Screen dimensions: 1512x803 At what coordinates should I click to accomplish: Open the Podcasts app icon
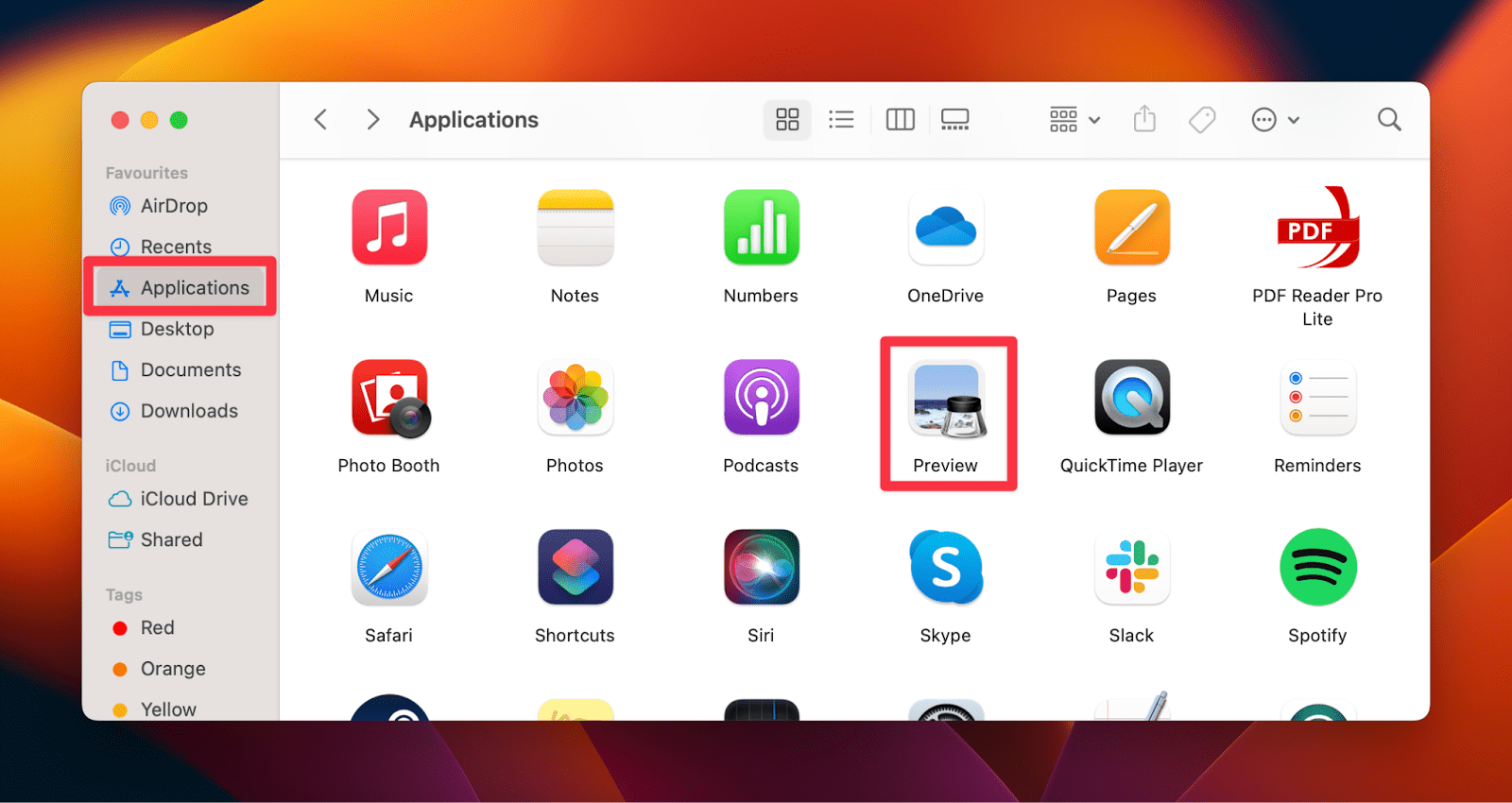click(762, 398)
